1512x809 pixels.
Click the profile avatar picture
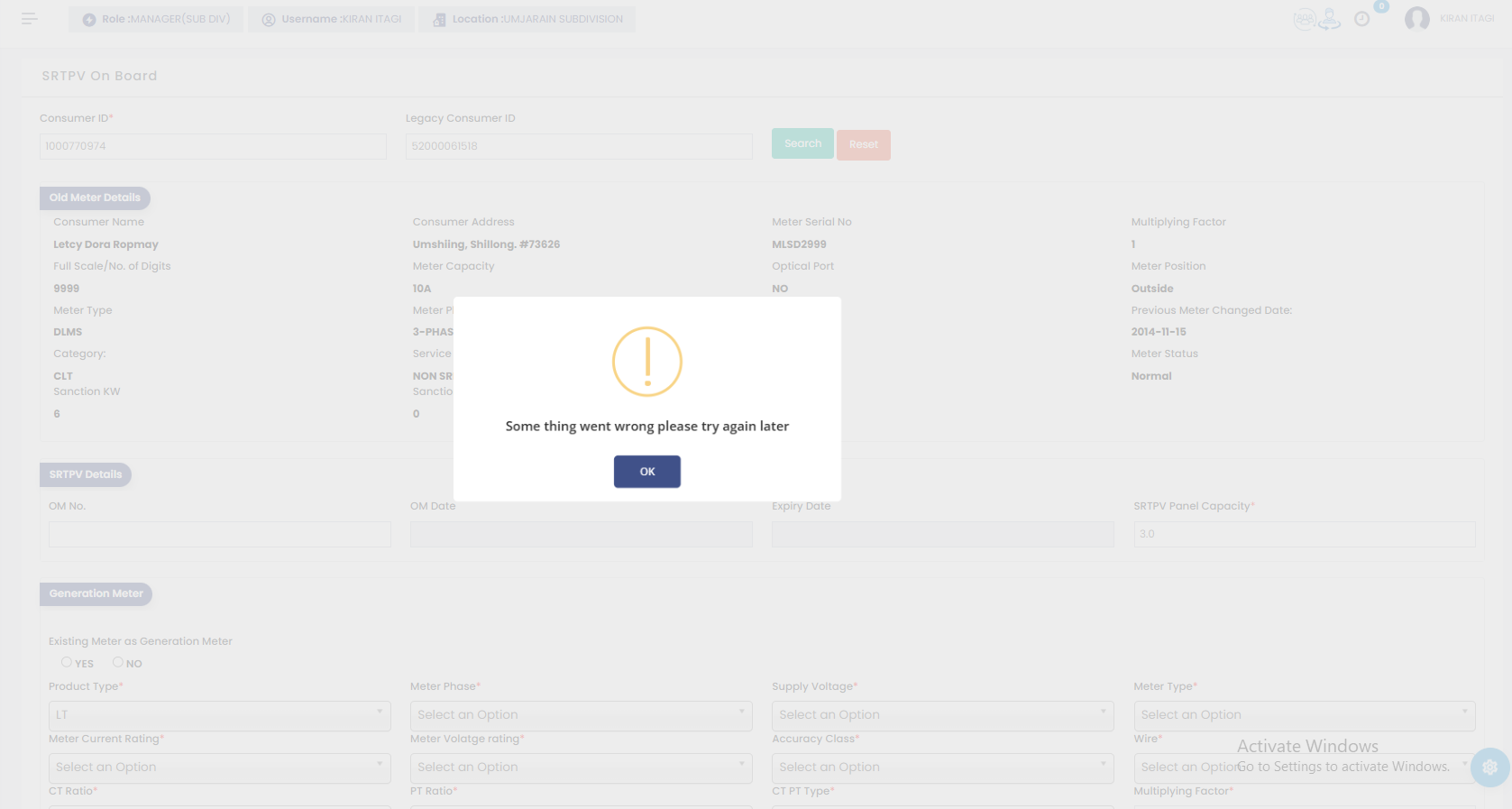point(1416,19)
